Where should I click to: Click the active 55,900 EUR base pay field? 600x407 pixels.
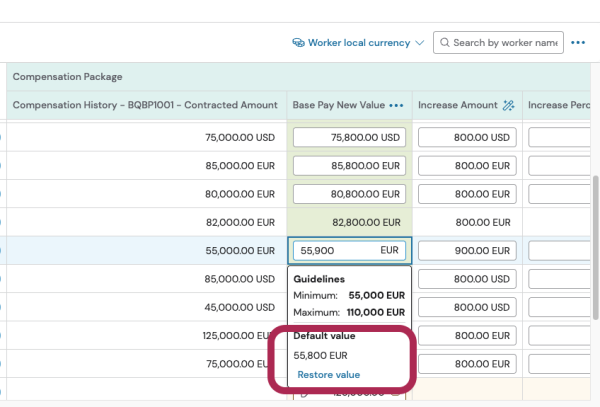click(349, 251)
